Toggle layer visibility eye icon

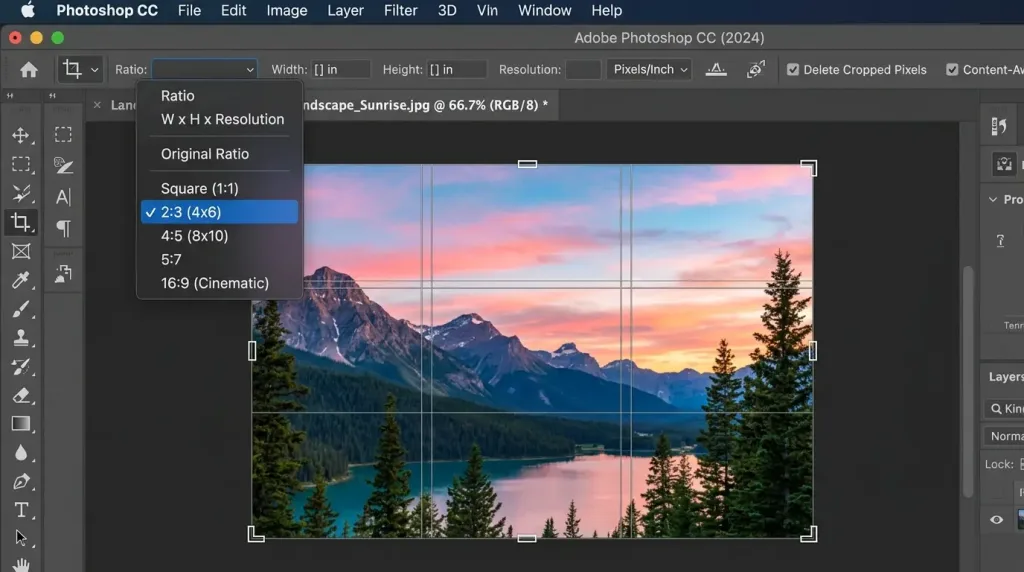997,520
